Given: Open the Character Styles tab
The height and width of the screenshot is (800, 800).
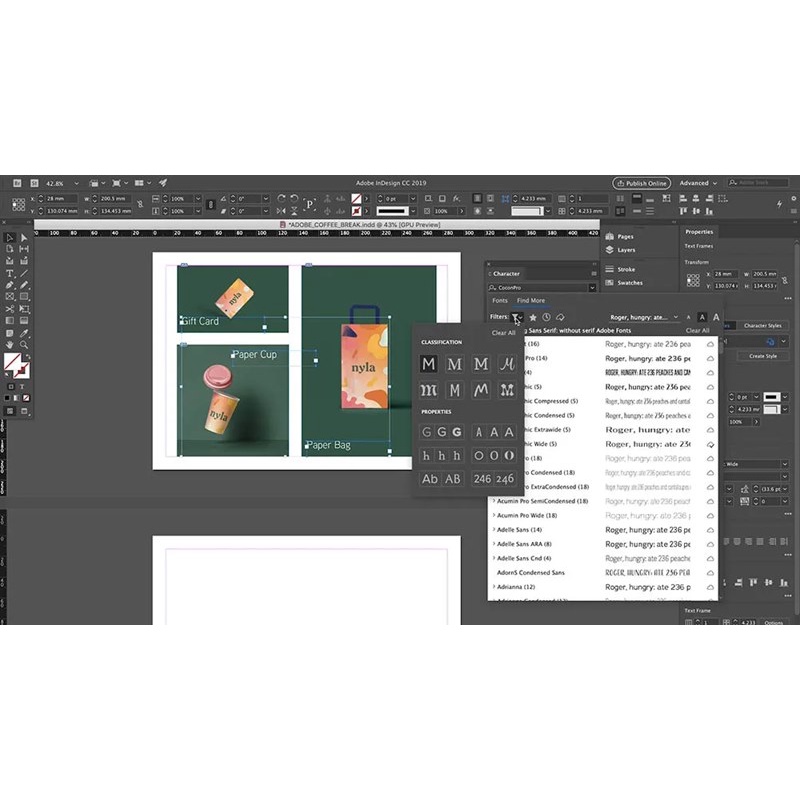Looking at the screenshot, I should tap(762, 326).
